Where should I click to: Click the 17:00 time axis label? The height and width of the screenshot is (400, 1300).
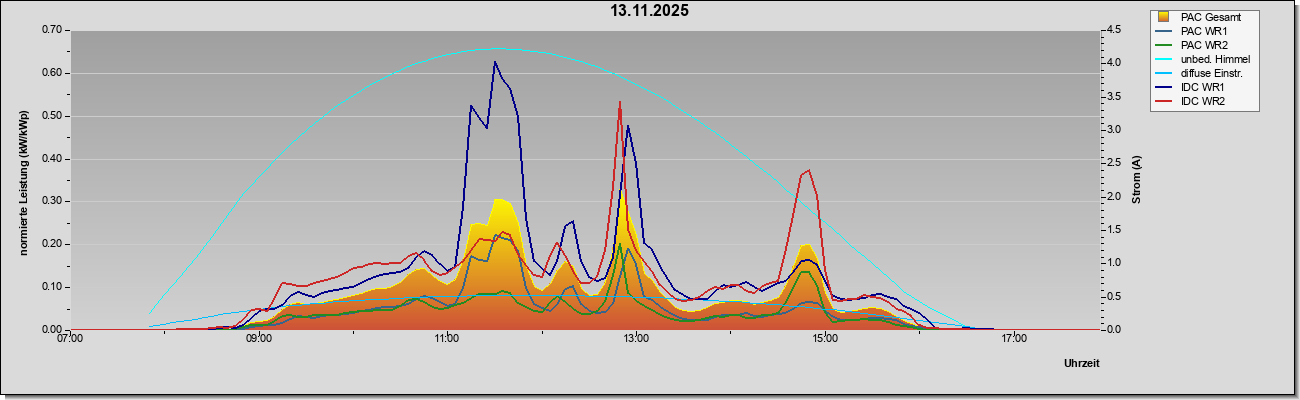click(x=1013, y=339)
